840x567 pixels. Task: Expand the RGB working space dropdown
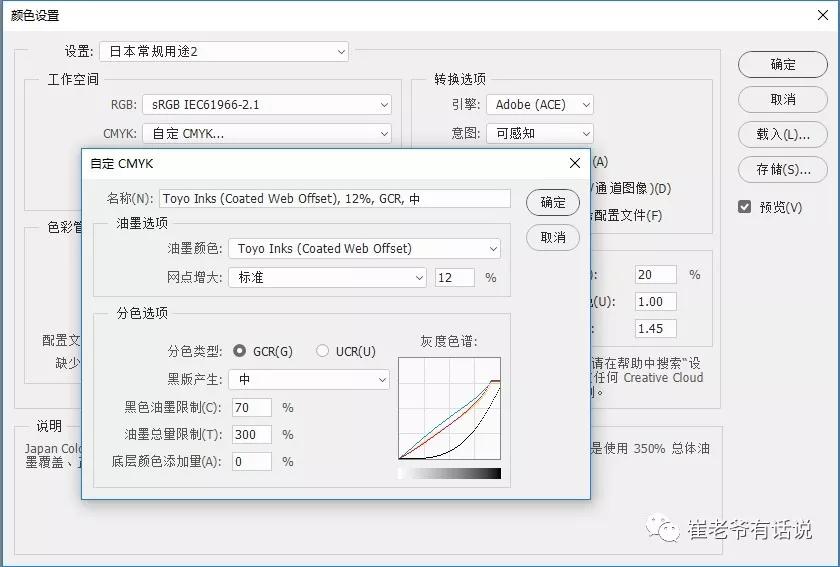(x=266, y=104)
